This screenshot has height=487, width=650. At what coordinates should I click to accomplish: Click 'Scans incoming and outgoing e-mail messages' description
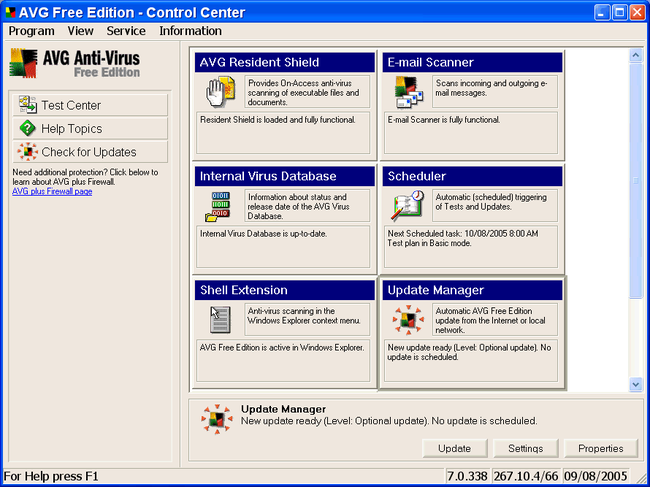pos(491,88)
